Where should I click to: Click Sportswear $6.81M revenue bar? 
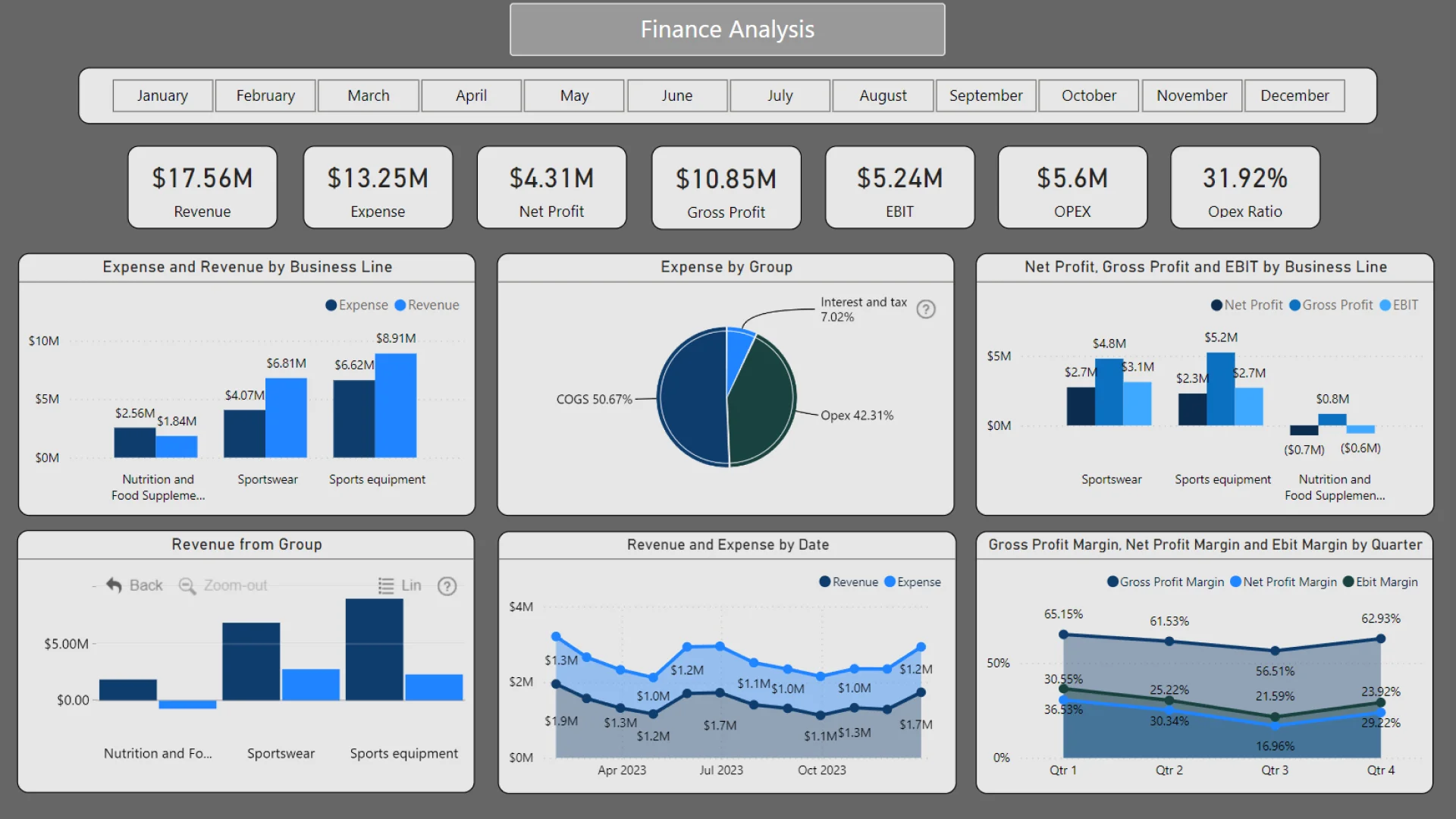pos(286,418)
